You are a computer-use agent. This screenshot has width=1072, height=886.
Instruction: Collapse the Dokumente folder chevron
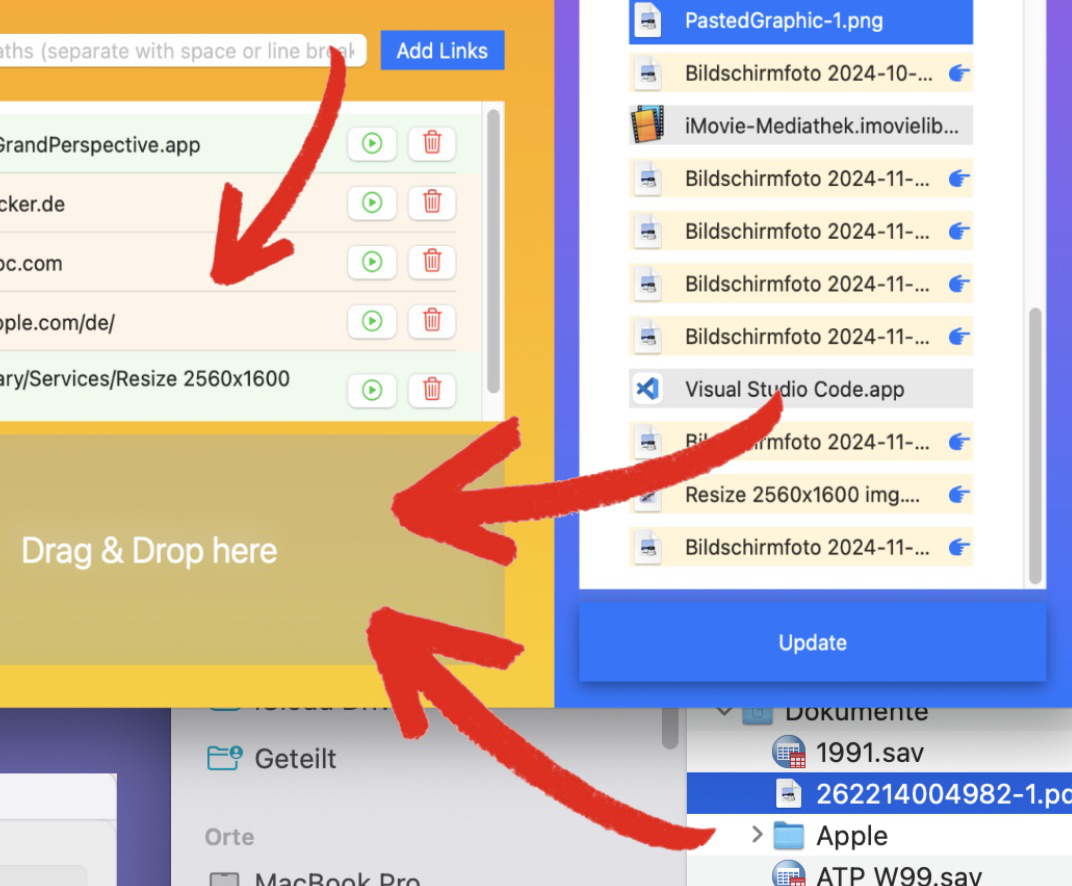[724, 712]
